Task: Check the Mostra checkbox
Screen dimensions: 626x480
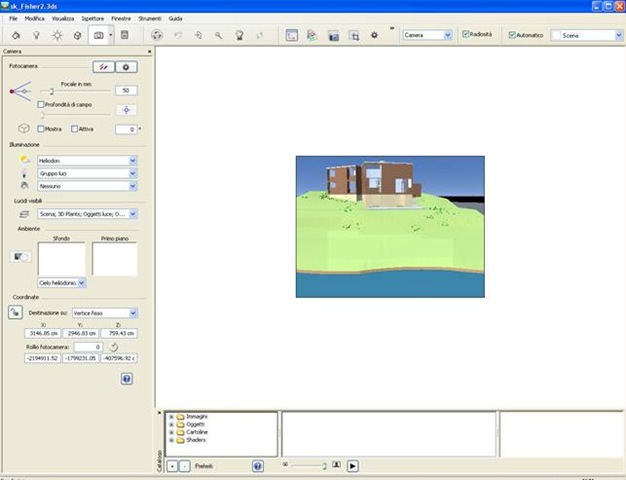Action: 41,129
